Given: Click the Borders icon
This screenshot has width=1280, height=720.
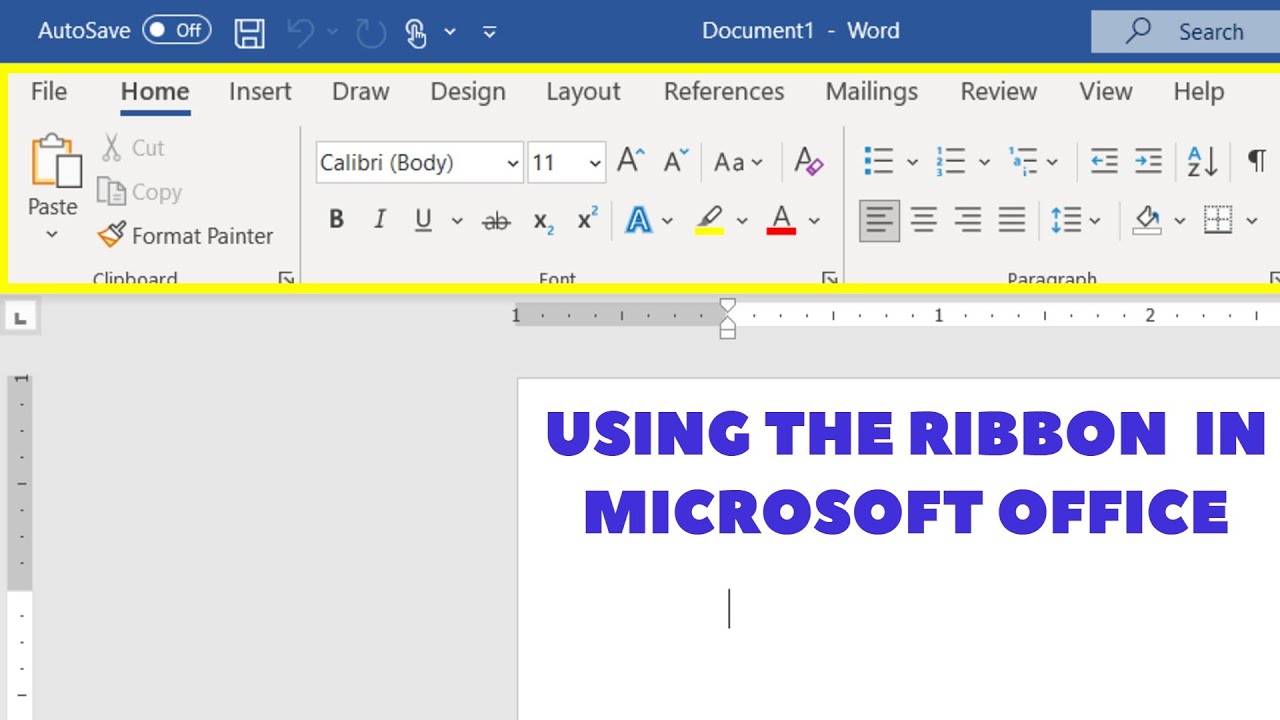Looking at the screenshot, I should (1218, 220).
